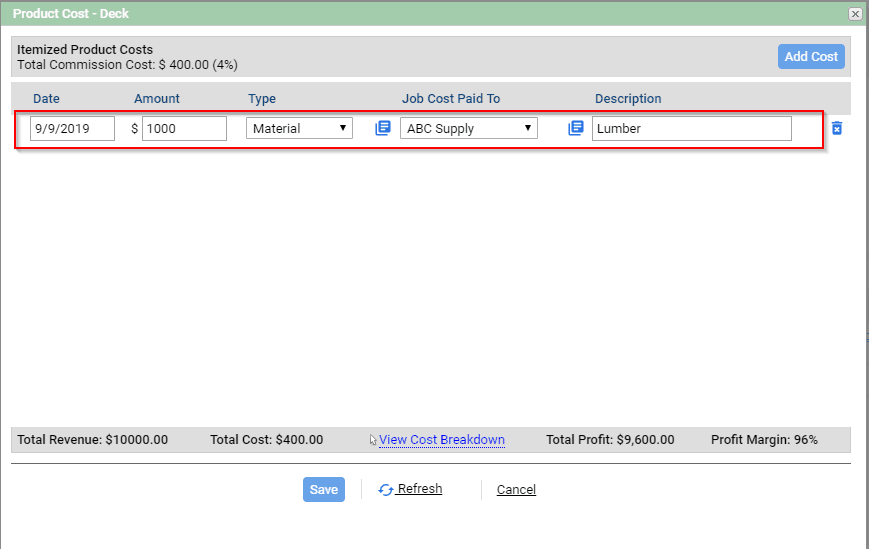
Task: Click the list icon beside the Material type dropdown
Action: [x=383, y=128]
